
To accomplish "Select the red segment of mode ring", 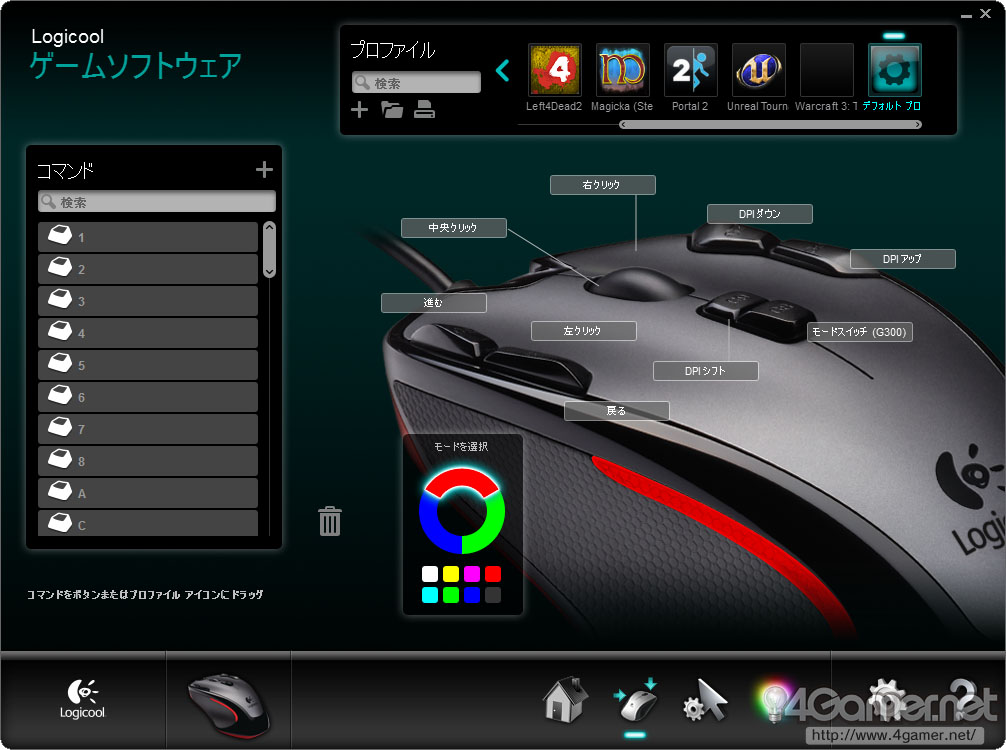I will click(x=461, y=479).
